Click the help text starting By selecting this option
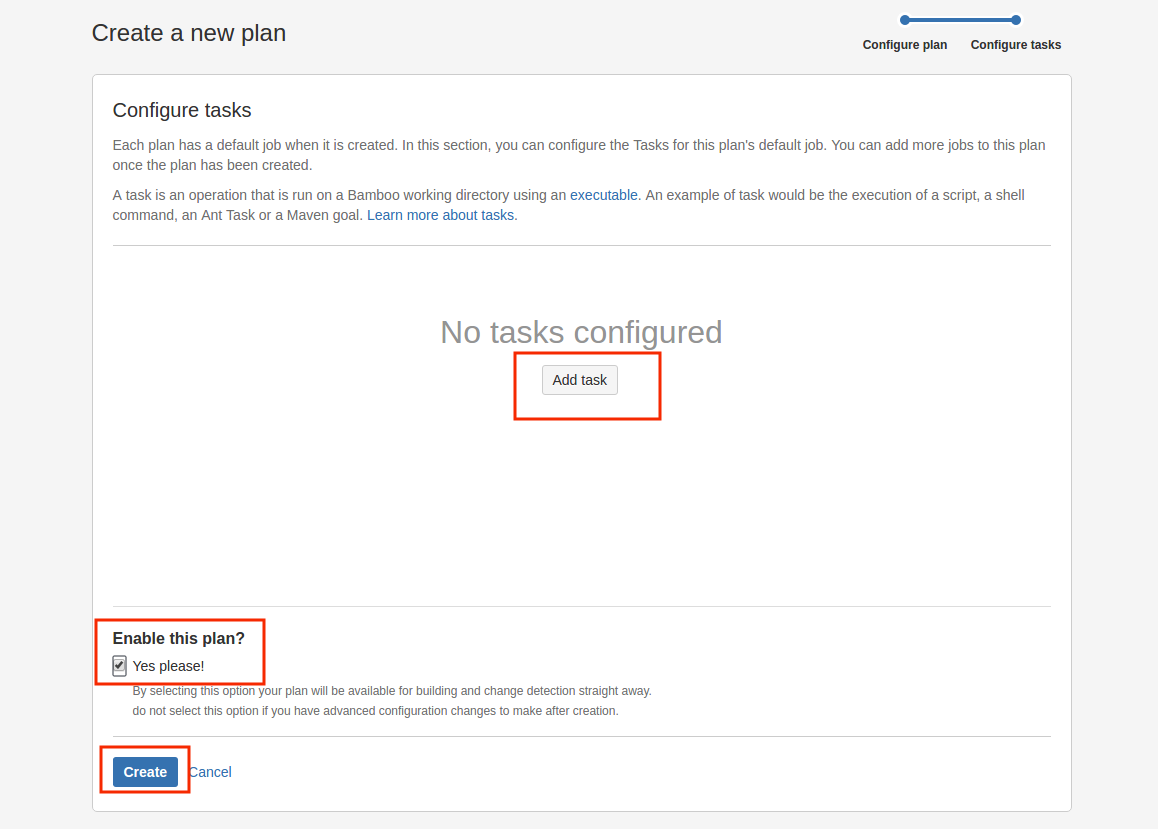This screenshot has width=1158, height=829. [392, 691]
